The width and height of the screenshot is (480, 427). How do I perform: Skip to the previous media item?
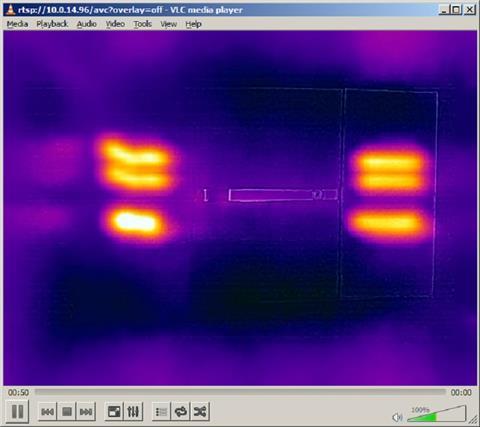(x=47, y=412)
